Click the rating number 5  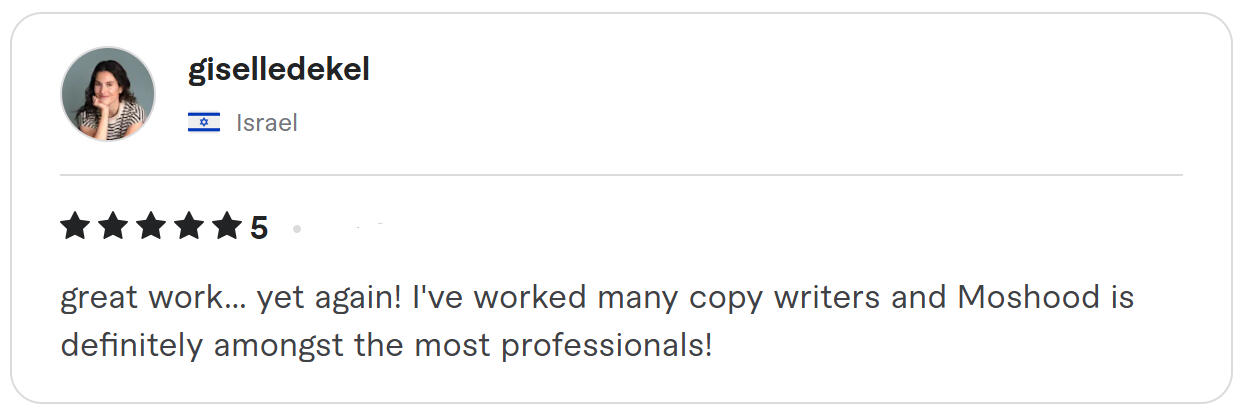(259, 229)
